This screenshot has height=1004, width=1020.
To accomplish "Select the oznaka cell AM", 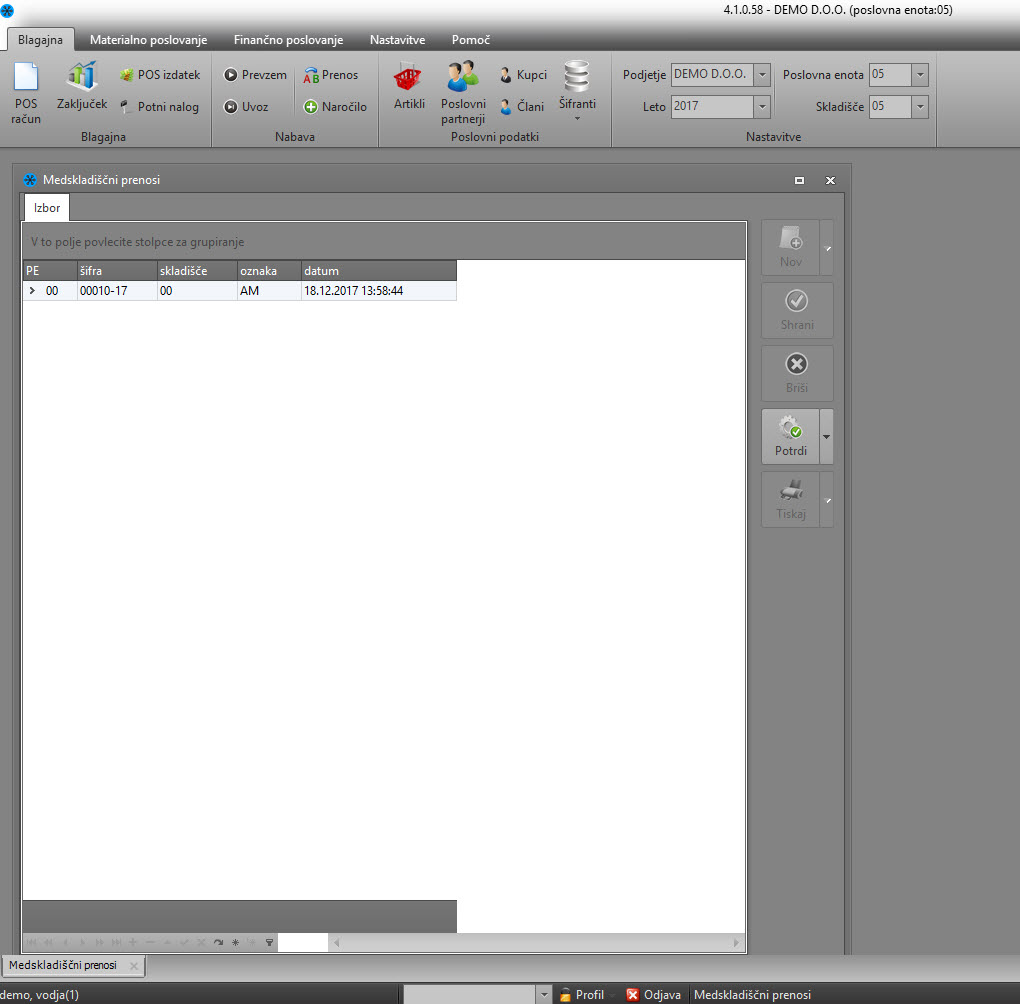I will pyautogui.click(x=269, y=291).
